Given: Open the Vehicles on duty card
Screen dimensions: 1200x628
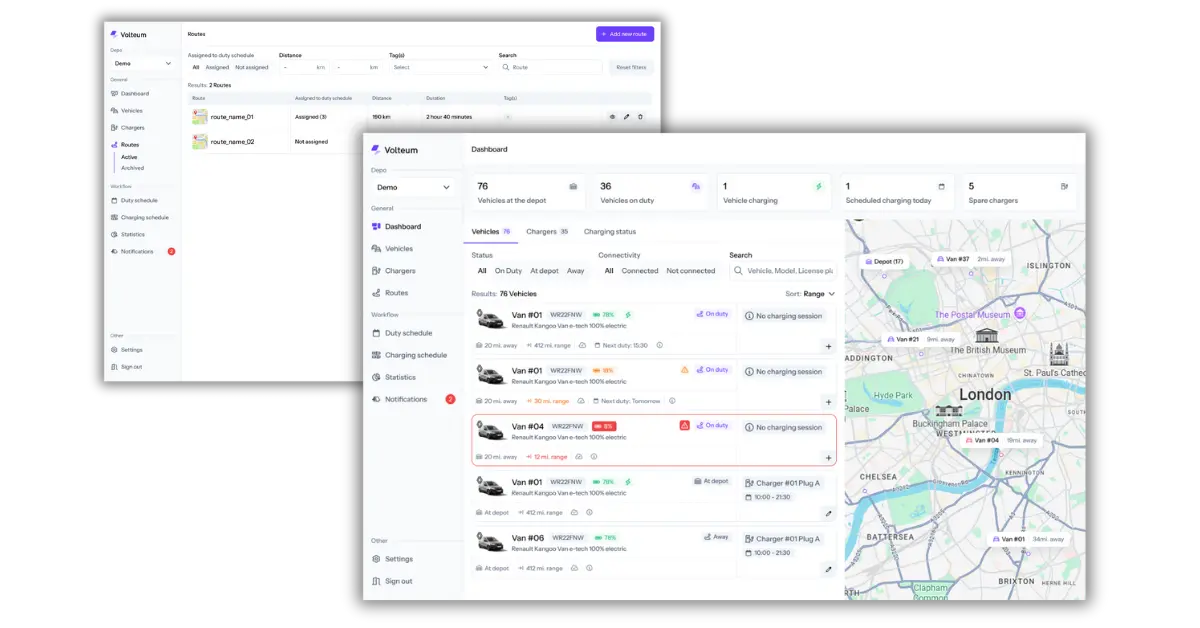Looking at the screenshot, I should pos(651,193).
